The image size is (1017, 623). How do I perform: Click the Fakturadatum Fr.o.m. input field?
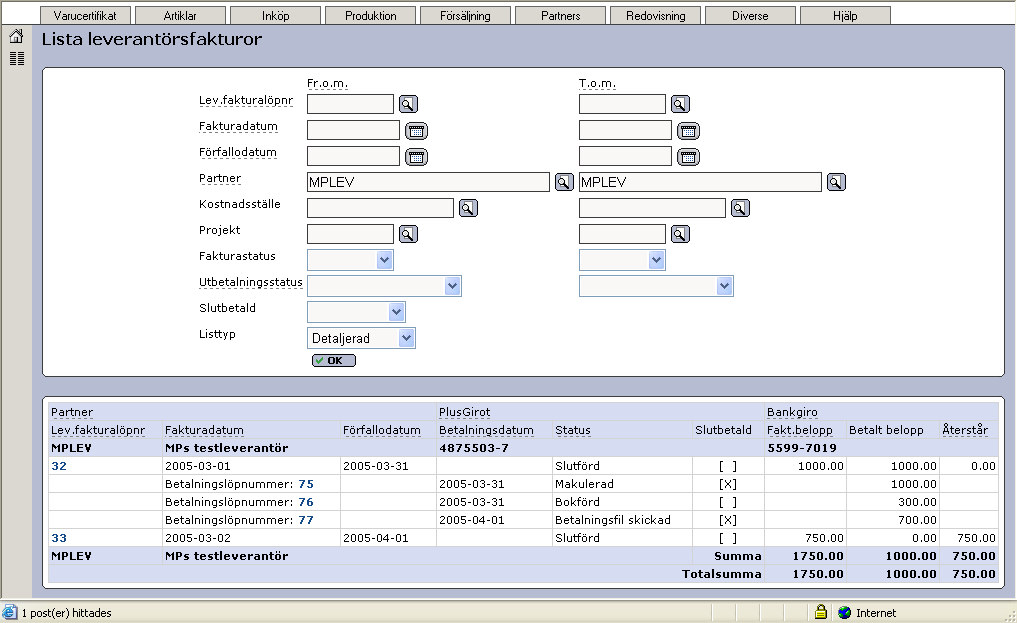(353, 130)
